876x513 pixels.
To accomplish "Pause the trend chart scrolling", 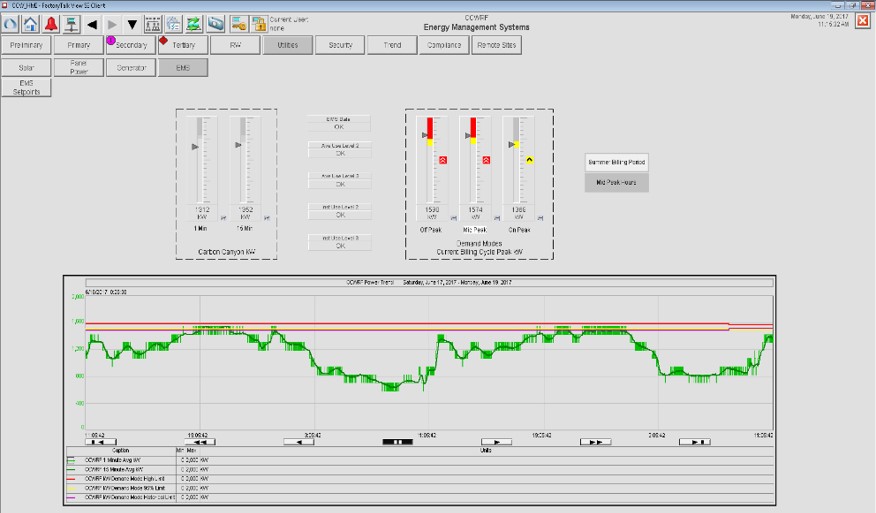I will tap(397, 441).
